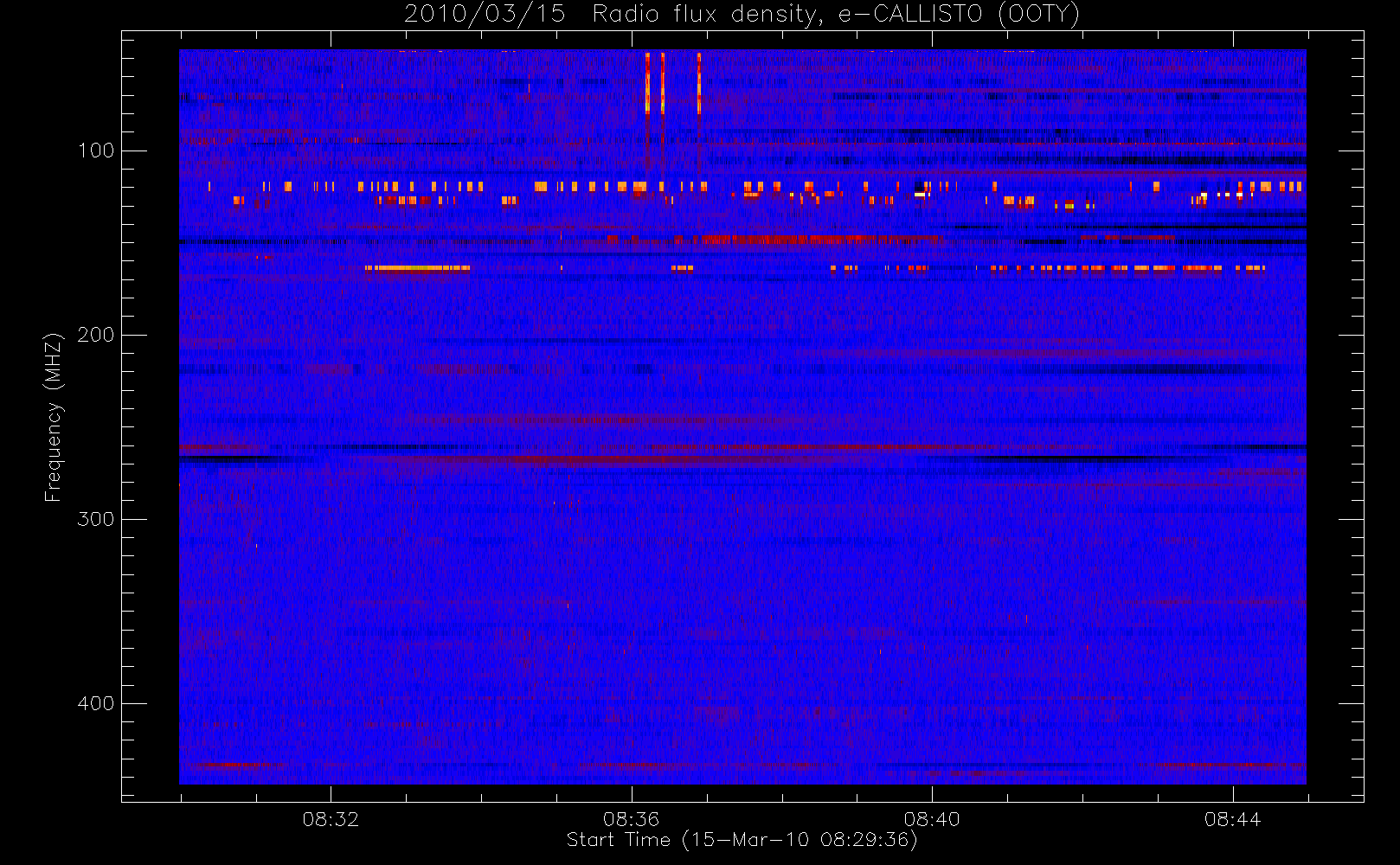Click the Start Time axis label
The height and width of the screenshot is (865, 1400).
(x=742, y=840)
